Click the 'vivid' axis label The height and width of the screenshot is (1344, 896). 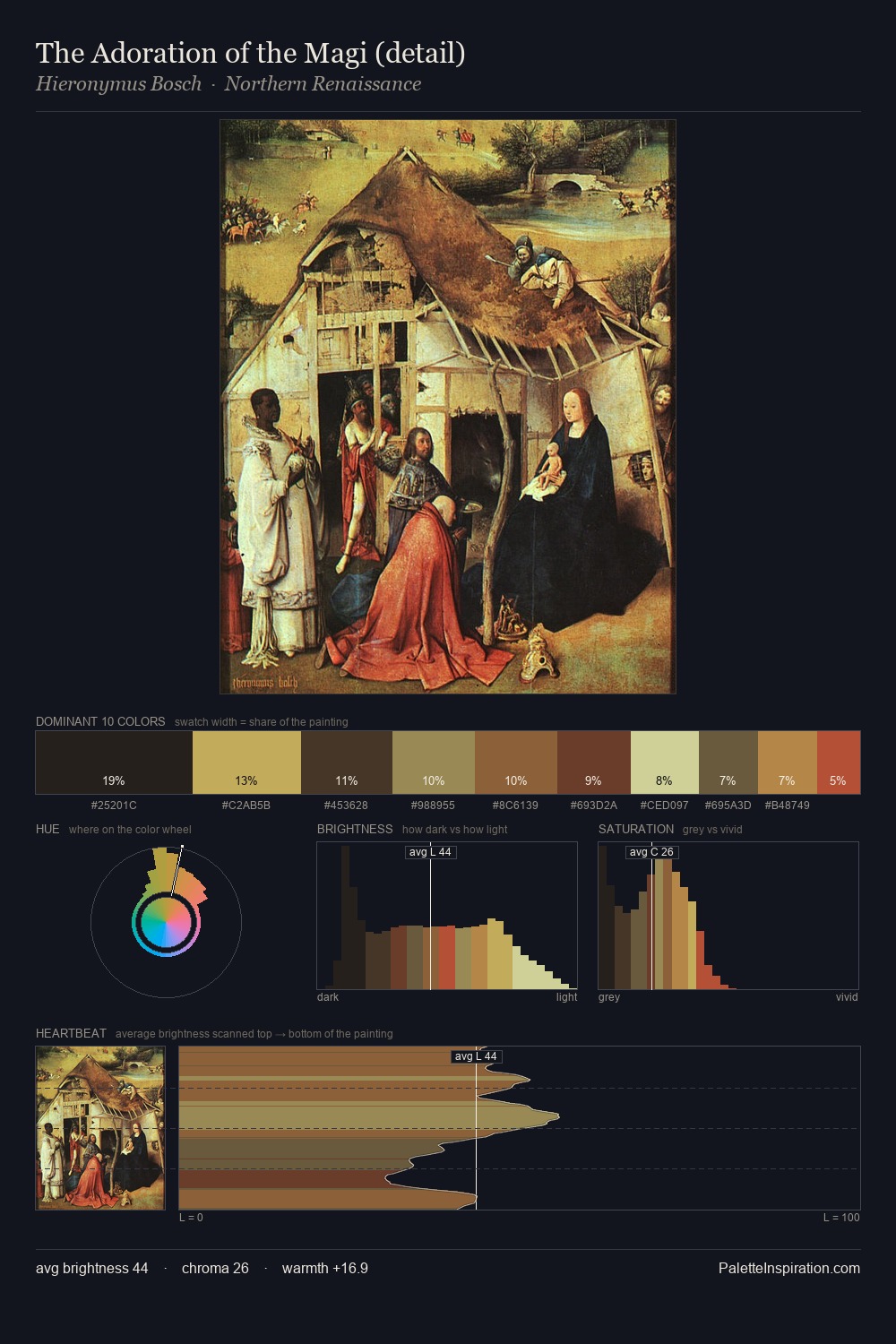[847, 997]
